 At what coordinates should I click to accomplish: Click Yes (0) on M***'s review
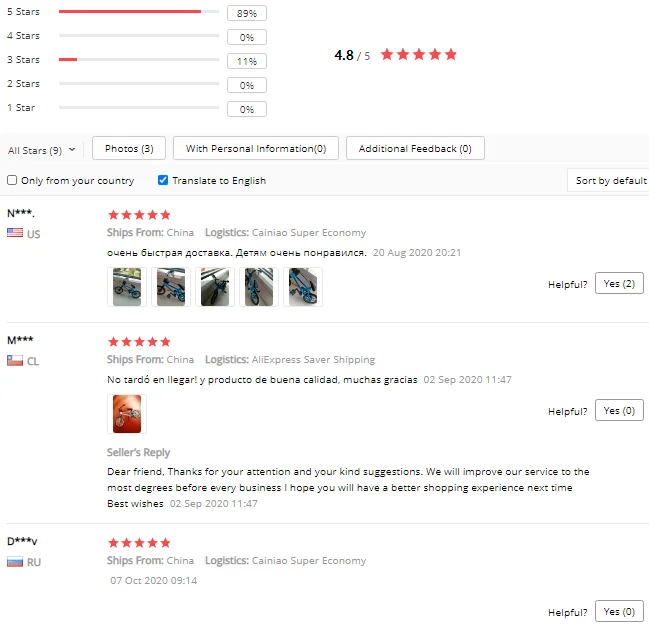pos(619,410)
